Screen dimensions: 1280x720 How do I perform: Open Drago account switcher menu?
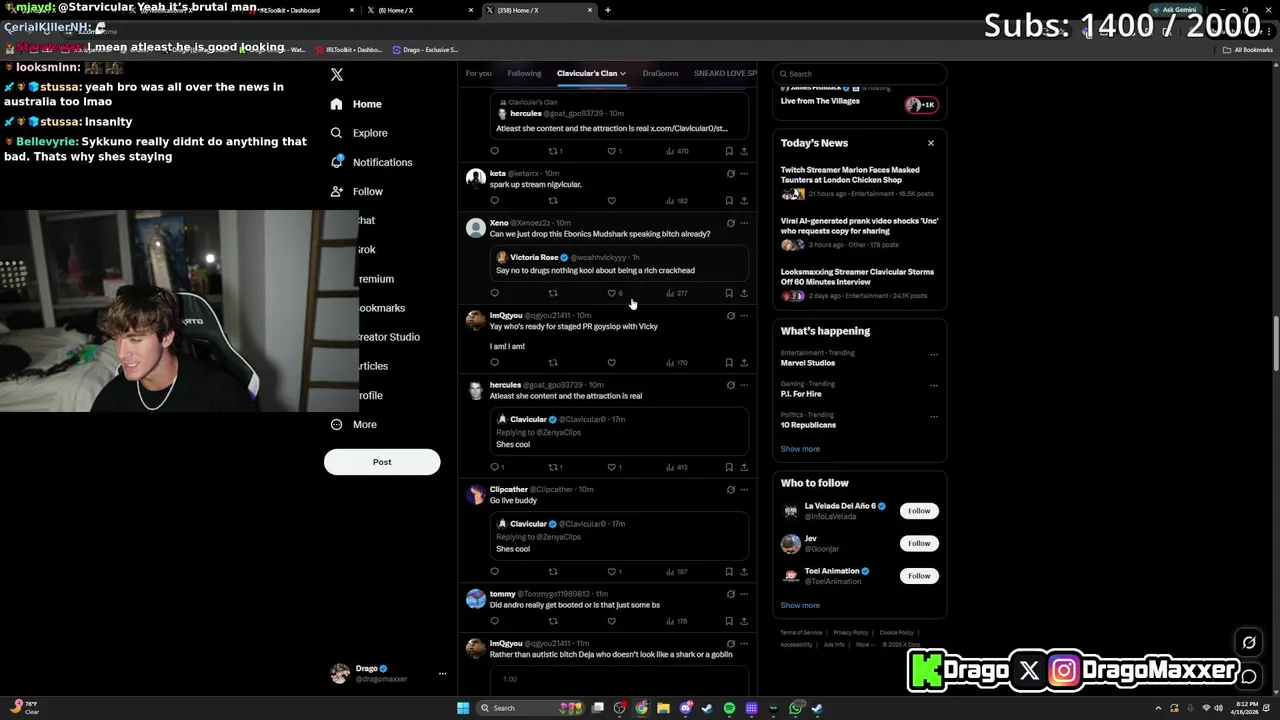tap(442, 674)
